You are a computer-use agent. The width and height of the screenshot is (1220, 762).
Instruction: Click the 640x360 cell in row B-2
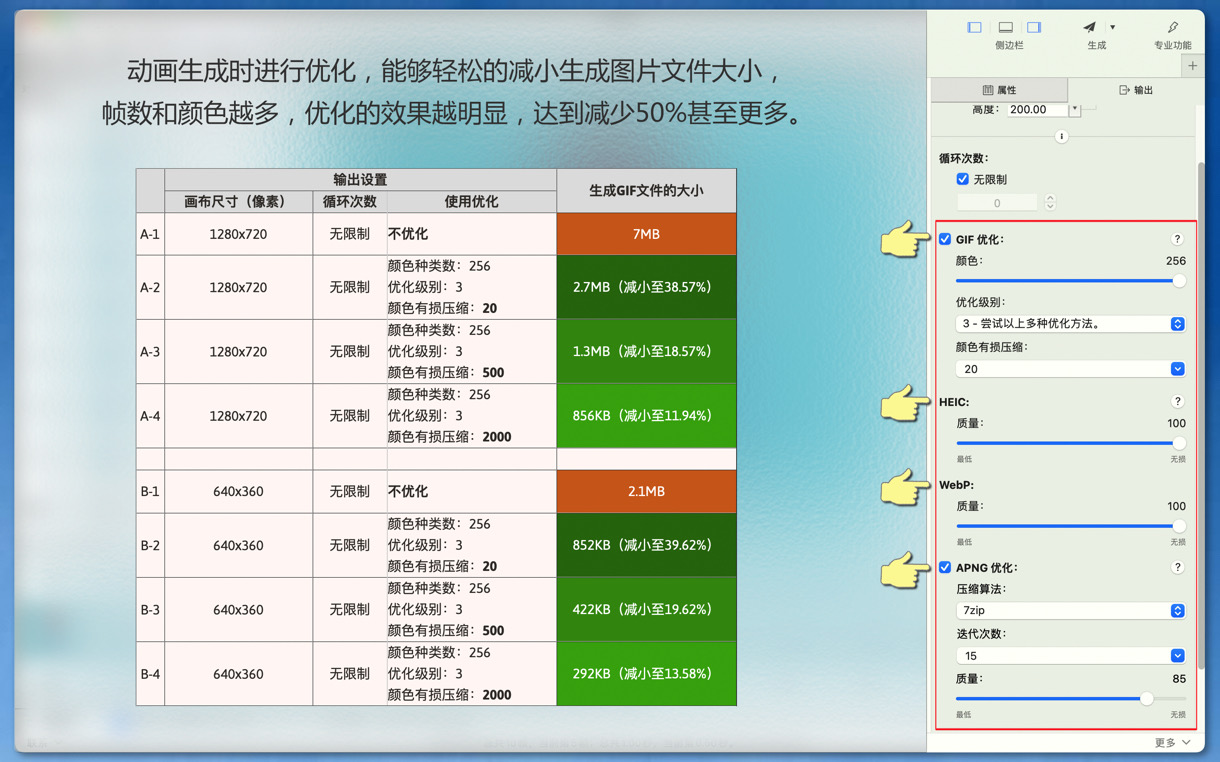point(238,545)
